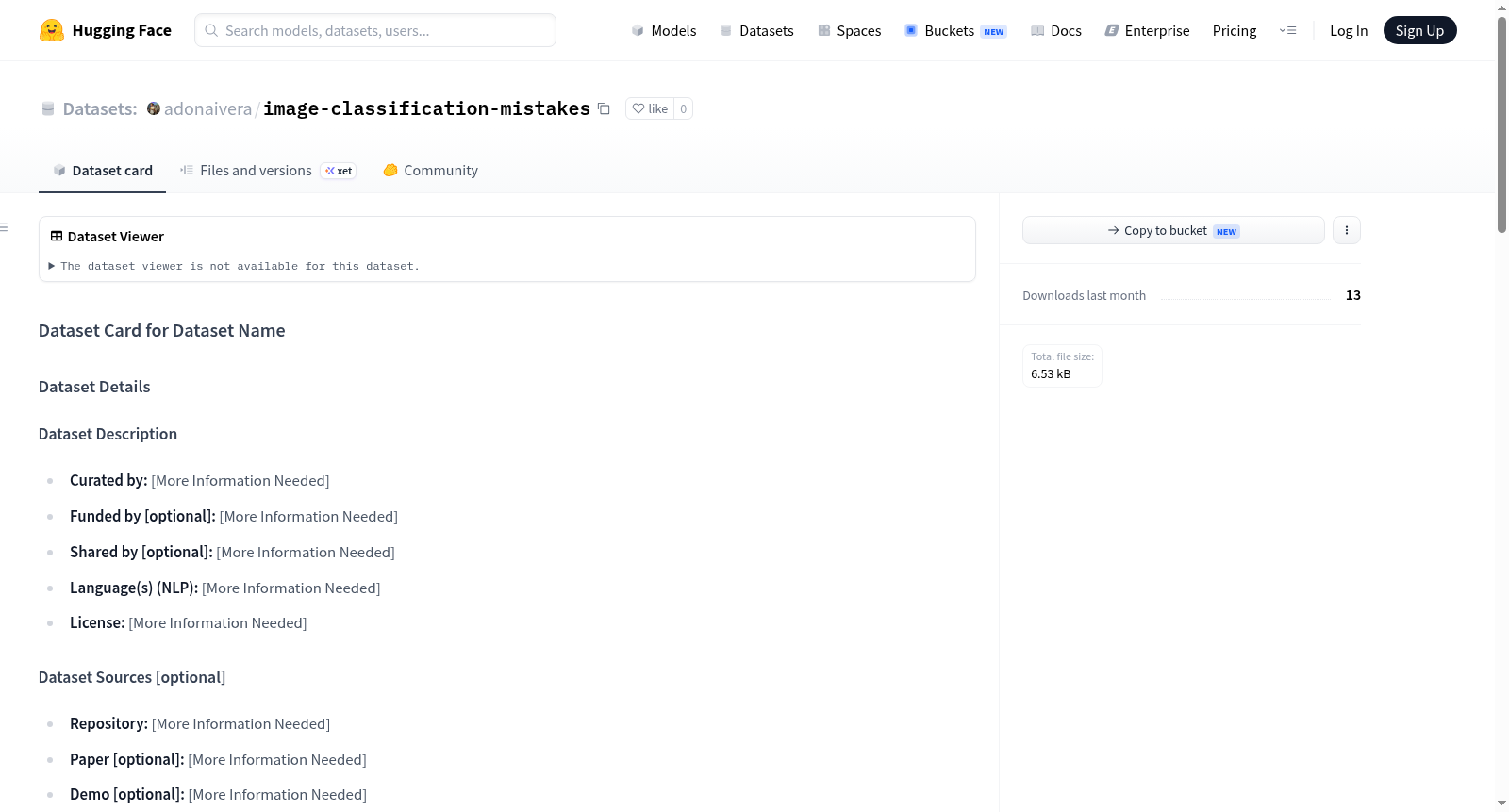Expand the dataset viewer unavailable message

click(x=234, y=266)
